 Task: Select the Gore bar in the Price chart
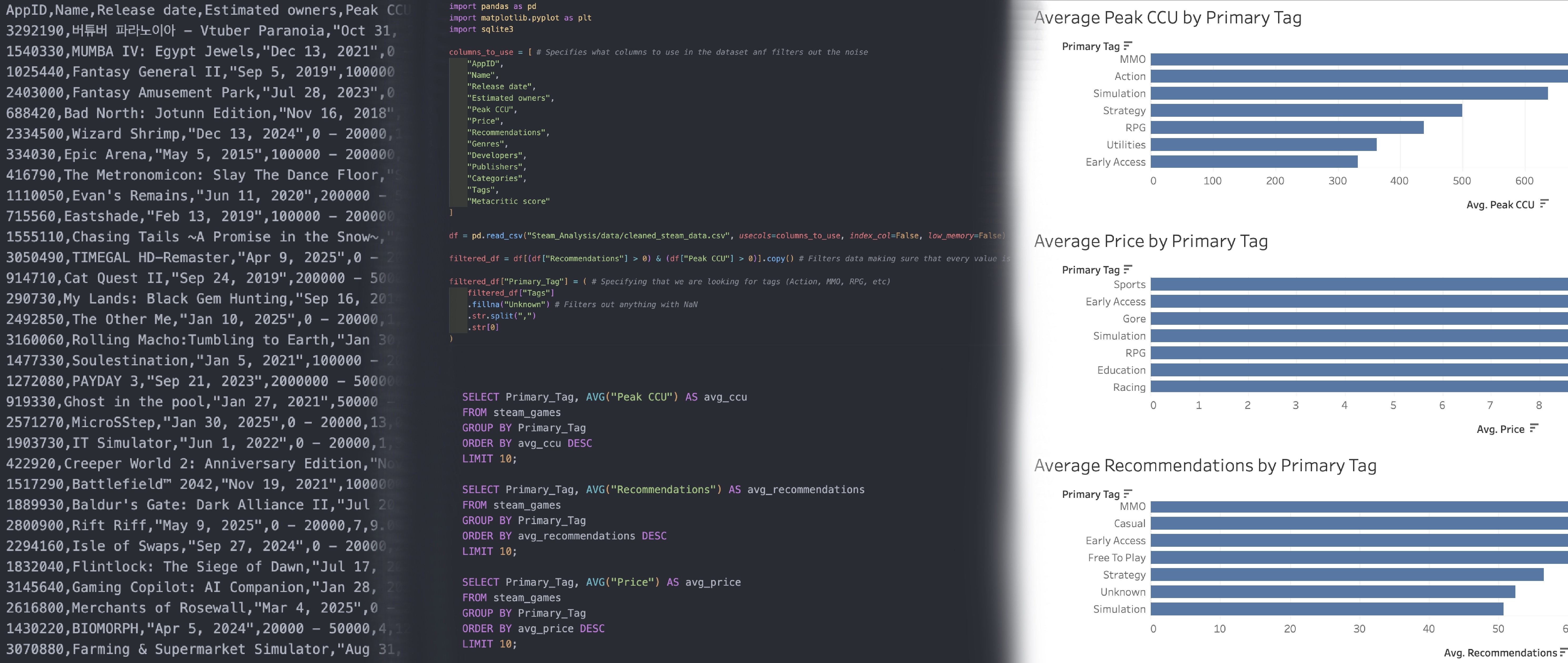[x=1359, y=319]
